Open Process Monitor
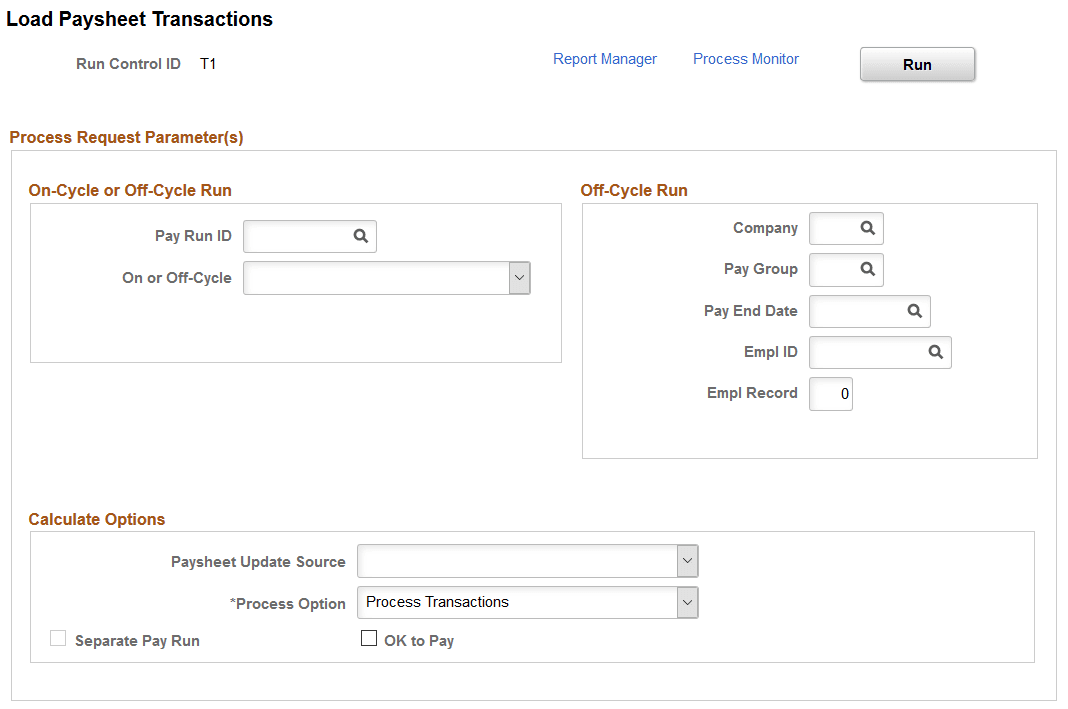 pos(745,59)
